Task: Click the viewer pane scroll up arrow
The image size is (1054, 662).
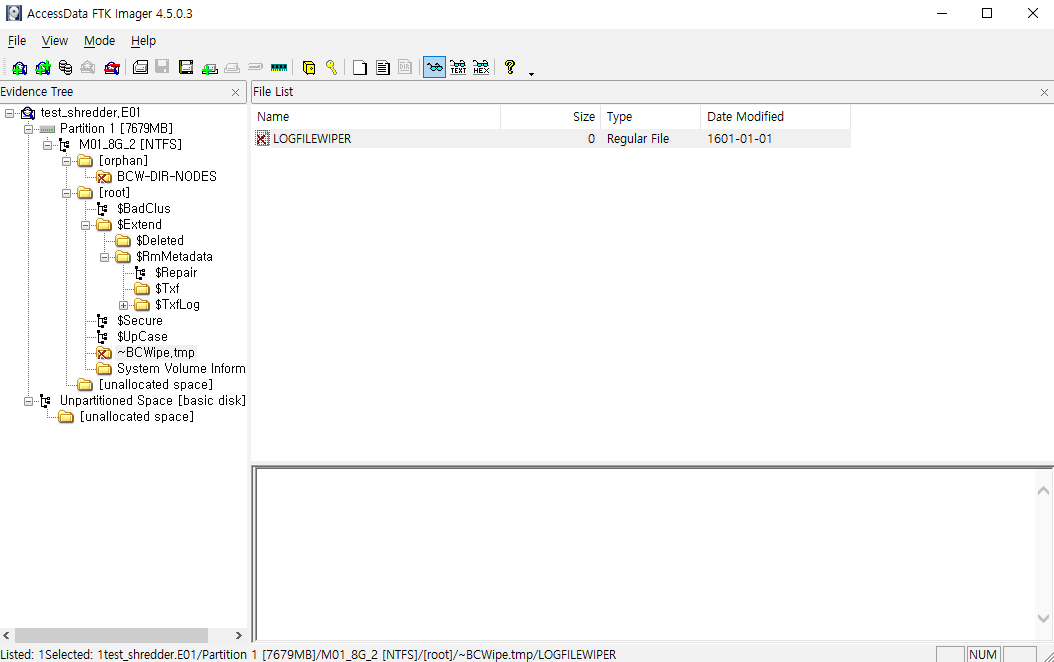Action: coord(1043,491)
